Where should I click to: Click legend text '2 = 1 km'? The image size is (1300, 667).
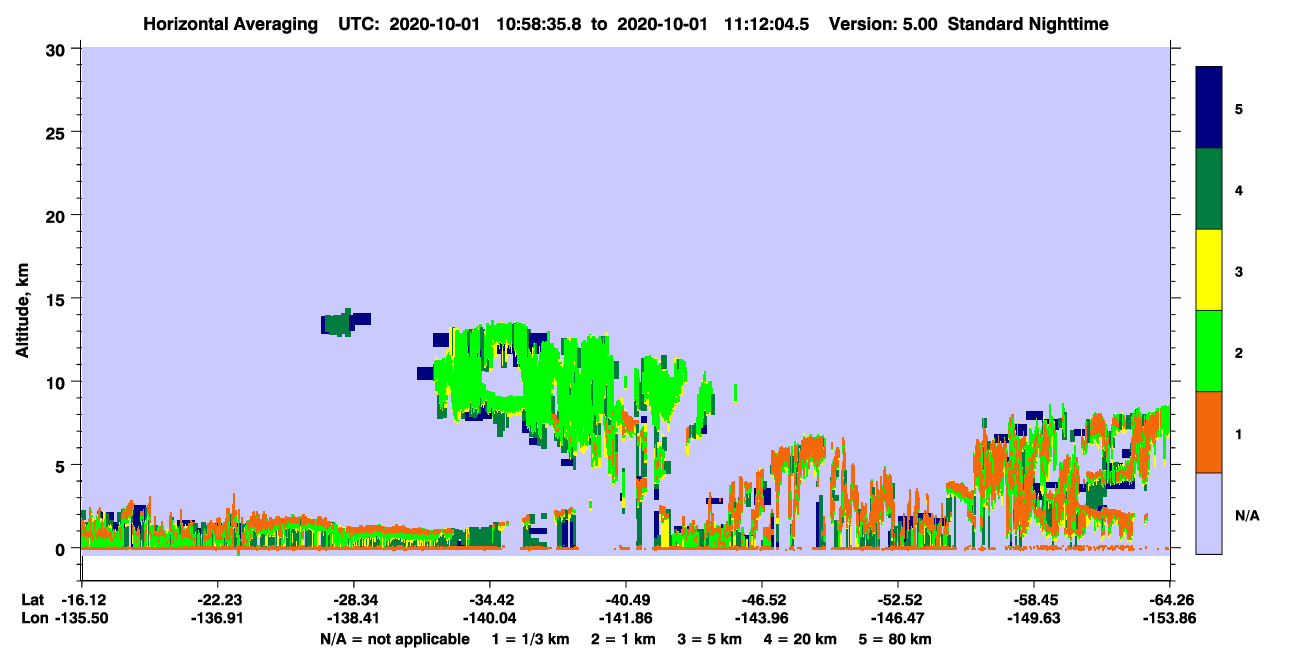tap(622, 639)
